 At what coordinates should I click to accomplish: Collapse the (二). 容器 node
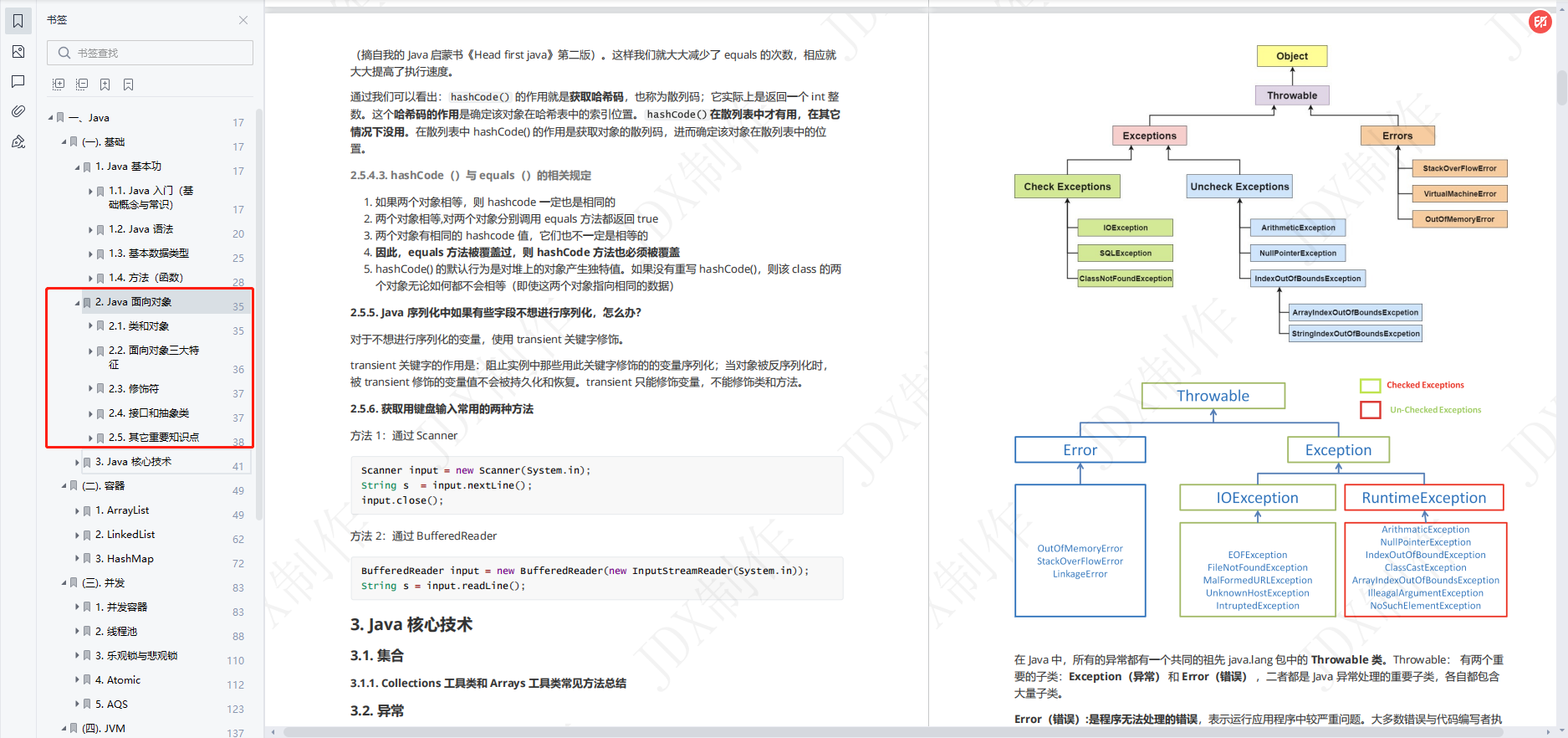click(64, 486)
